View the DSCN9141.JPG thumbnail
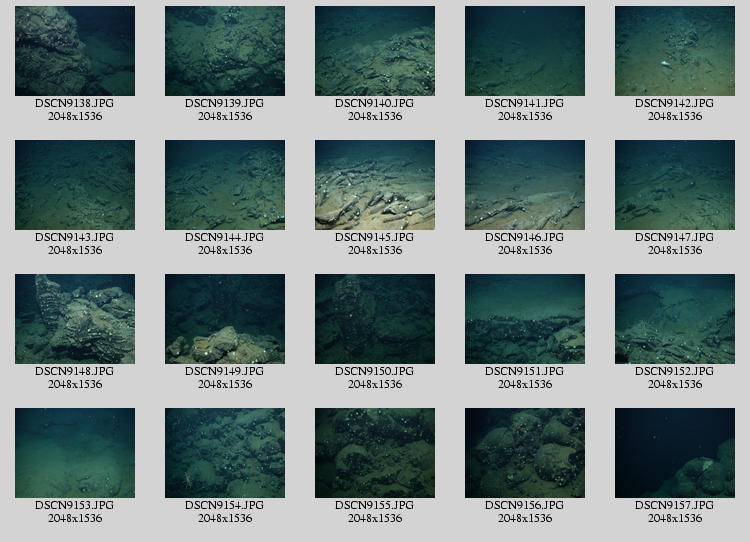Viewport: 750px width, 542px height. (x=525, y=51)
